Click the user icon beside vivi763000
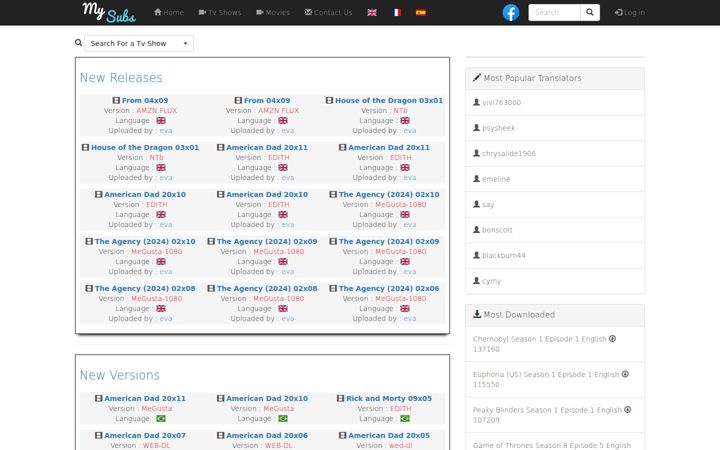Image resolution: width=720 pixels, height=450 pixels. click(x=476, y=102)
